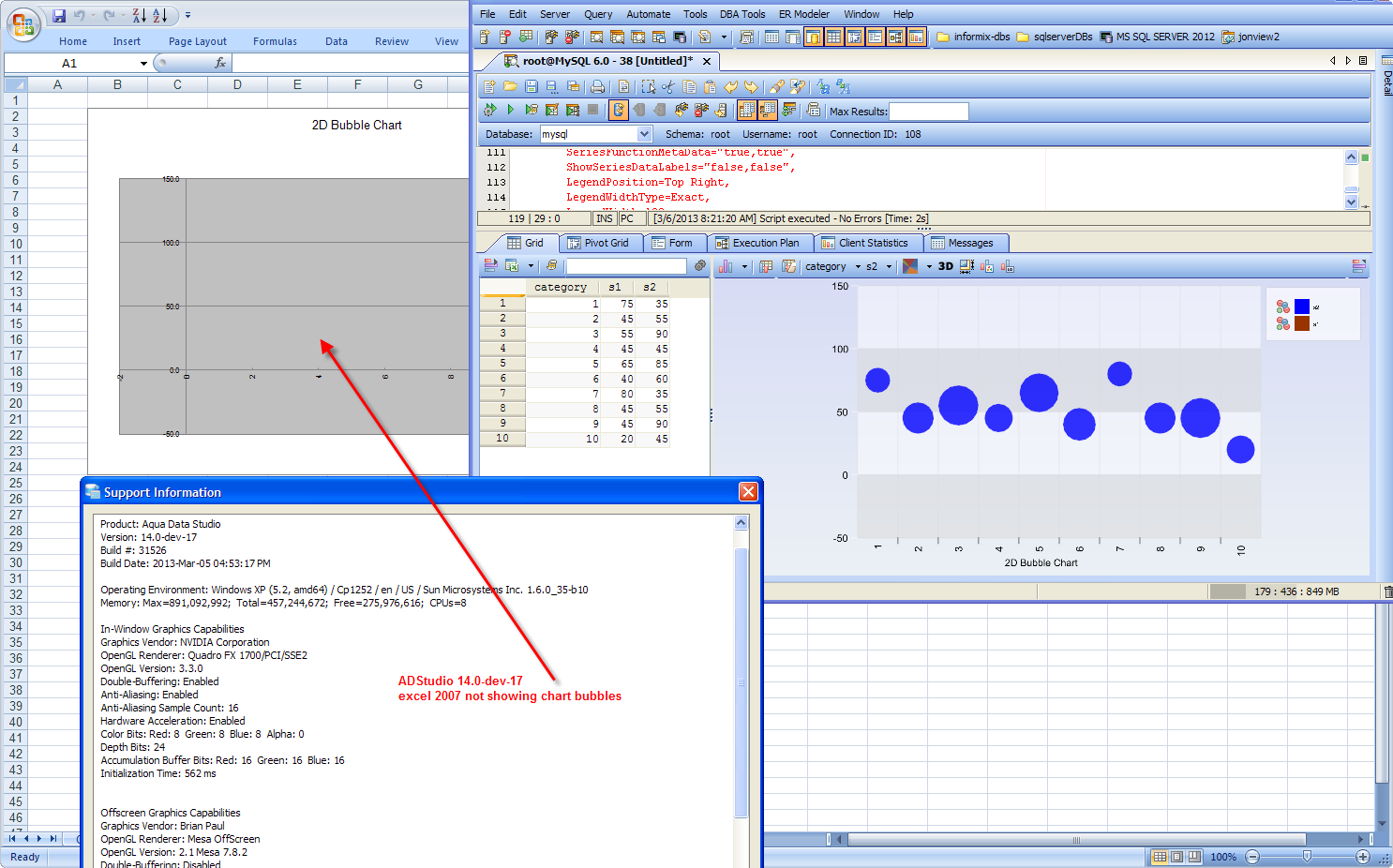1393x868 pixels.
Task: Open the ER Modeler menu
Action: pos(804,14)
